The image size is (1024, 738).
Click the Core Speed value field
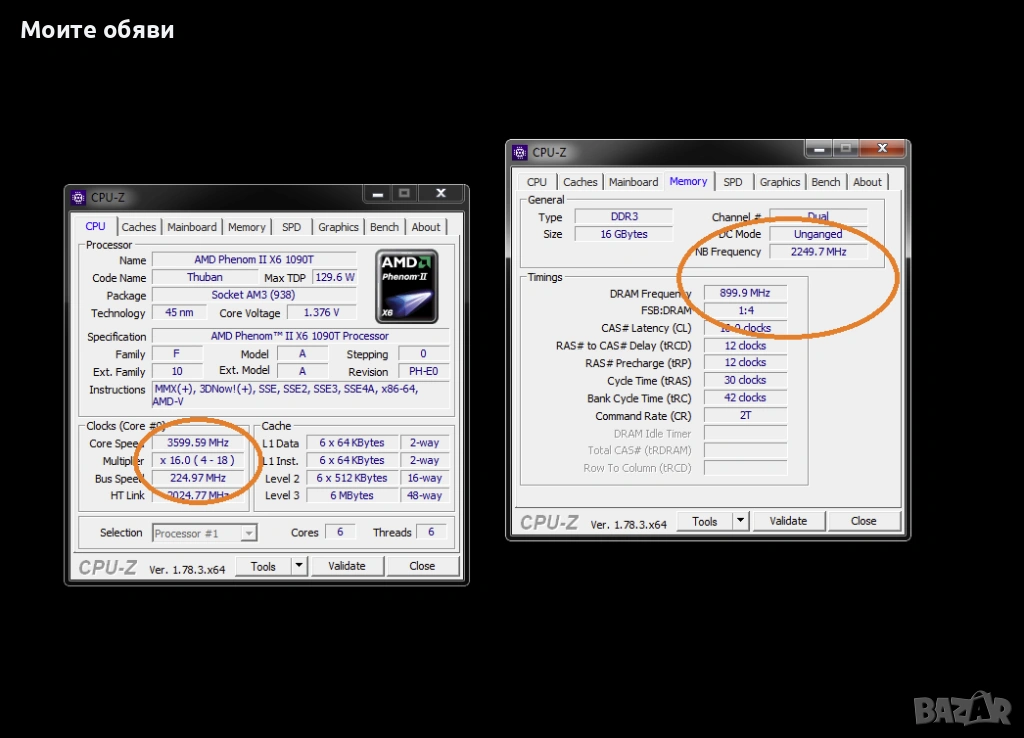point(198,443)
